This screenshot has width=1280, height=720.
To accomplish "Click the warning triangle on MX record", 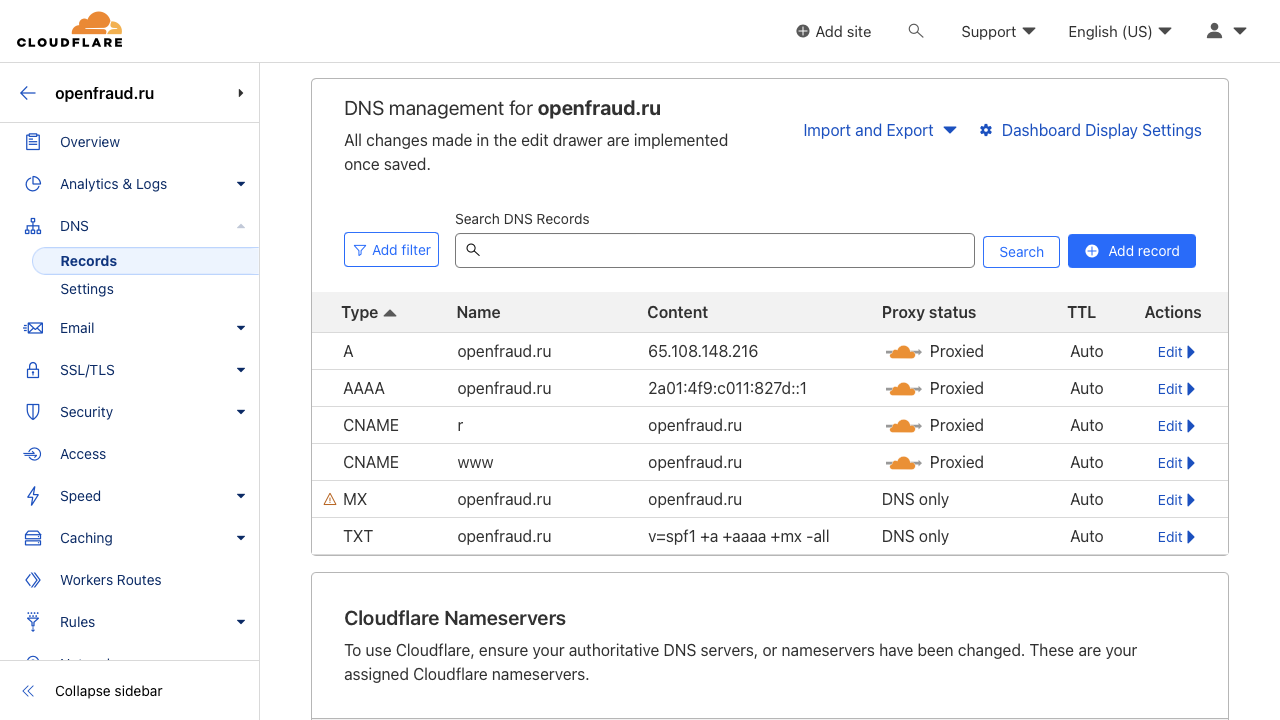I will pyautogui.click(x=330, y=499).
